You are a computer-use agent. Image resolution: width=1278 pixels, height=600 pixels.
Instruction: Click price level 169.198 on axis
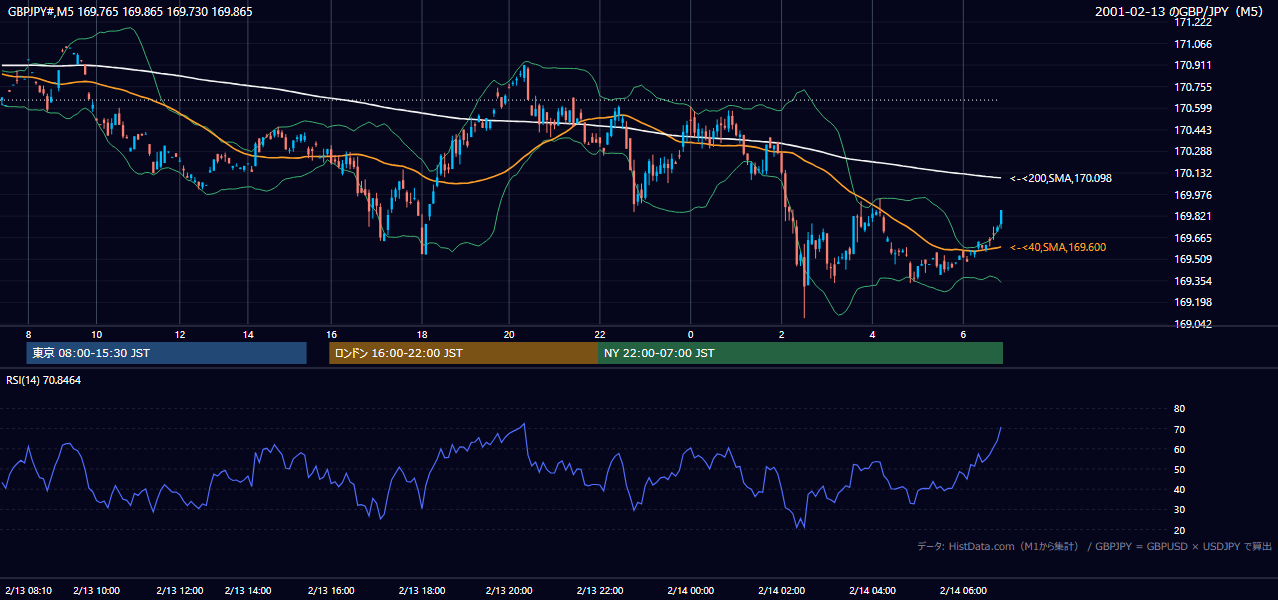[1193, 302]
